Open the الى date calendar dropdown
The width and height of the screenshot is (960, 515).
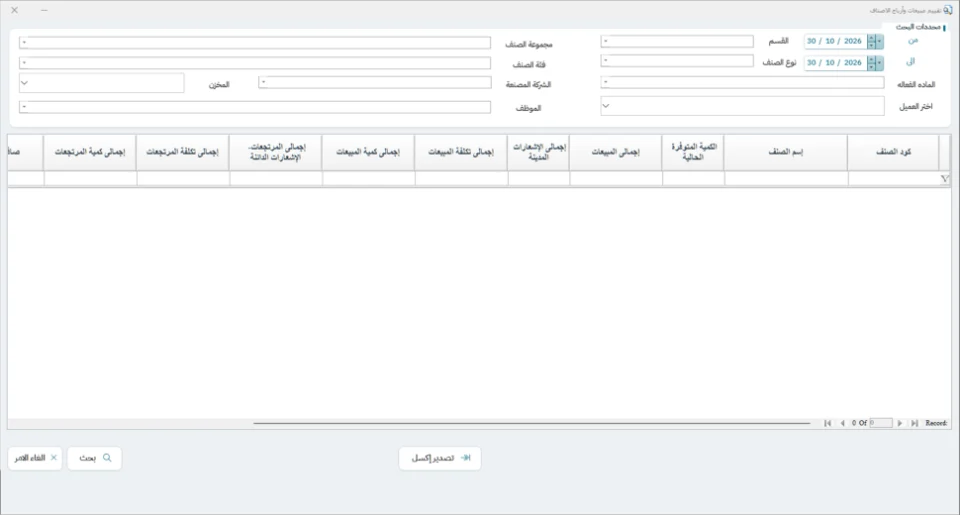(879, 62)
